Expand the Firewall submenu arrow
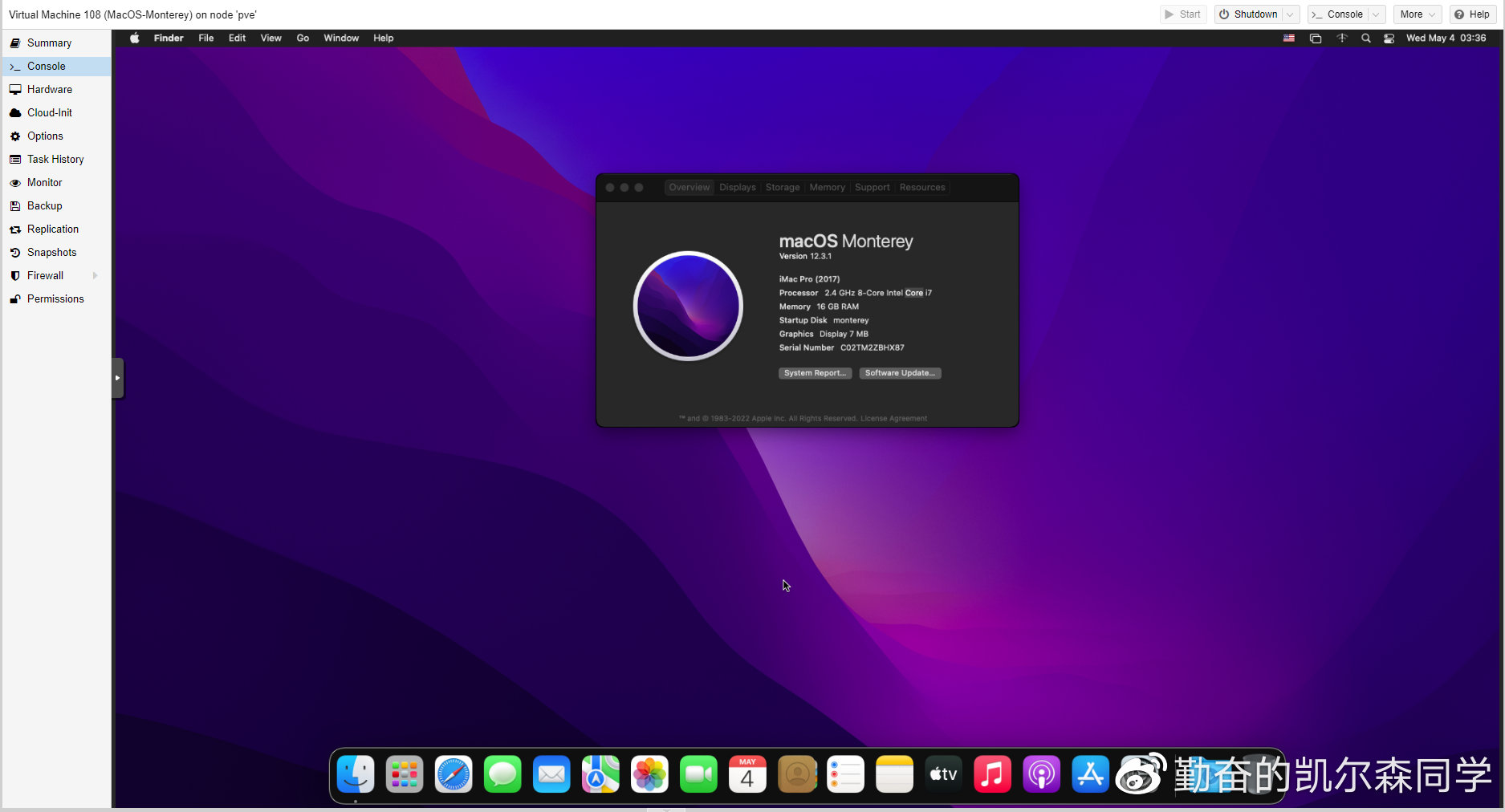The width and height of the screenshot is (1505, 812). tap(96, 275)
